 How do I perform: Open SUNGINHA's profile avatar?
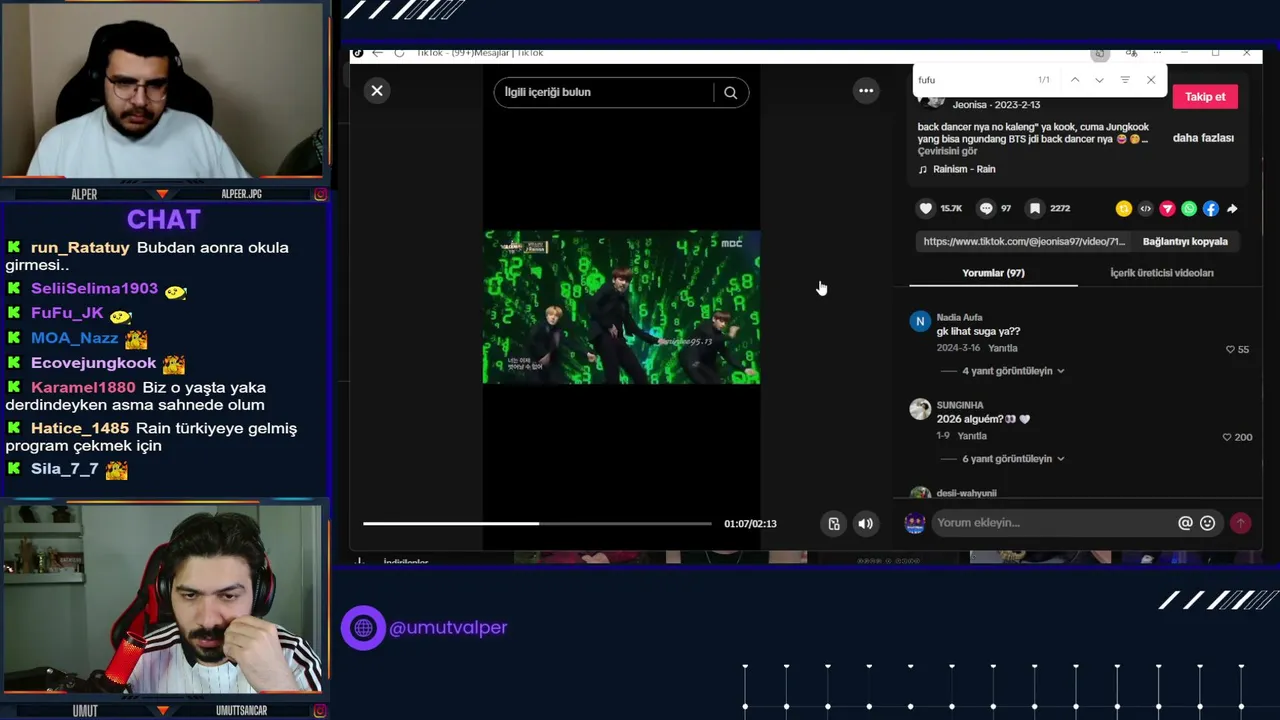click(x=920, y=409)
